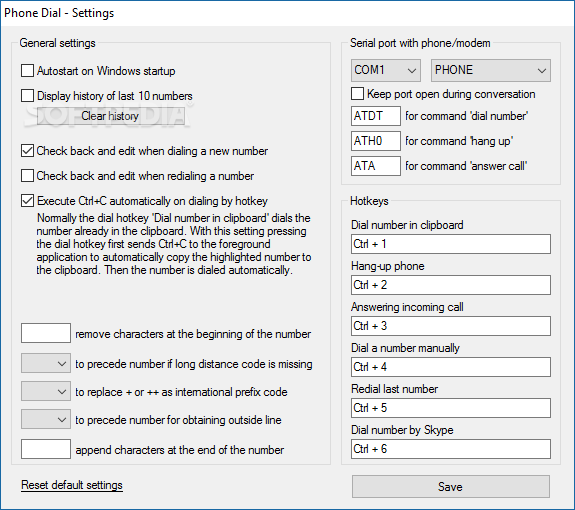Click 'to precede number for obtaining outside line'
This screenshot has height=510, width=575.
[x=178, y=419]
